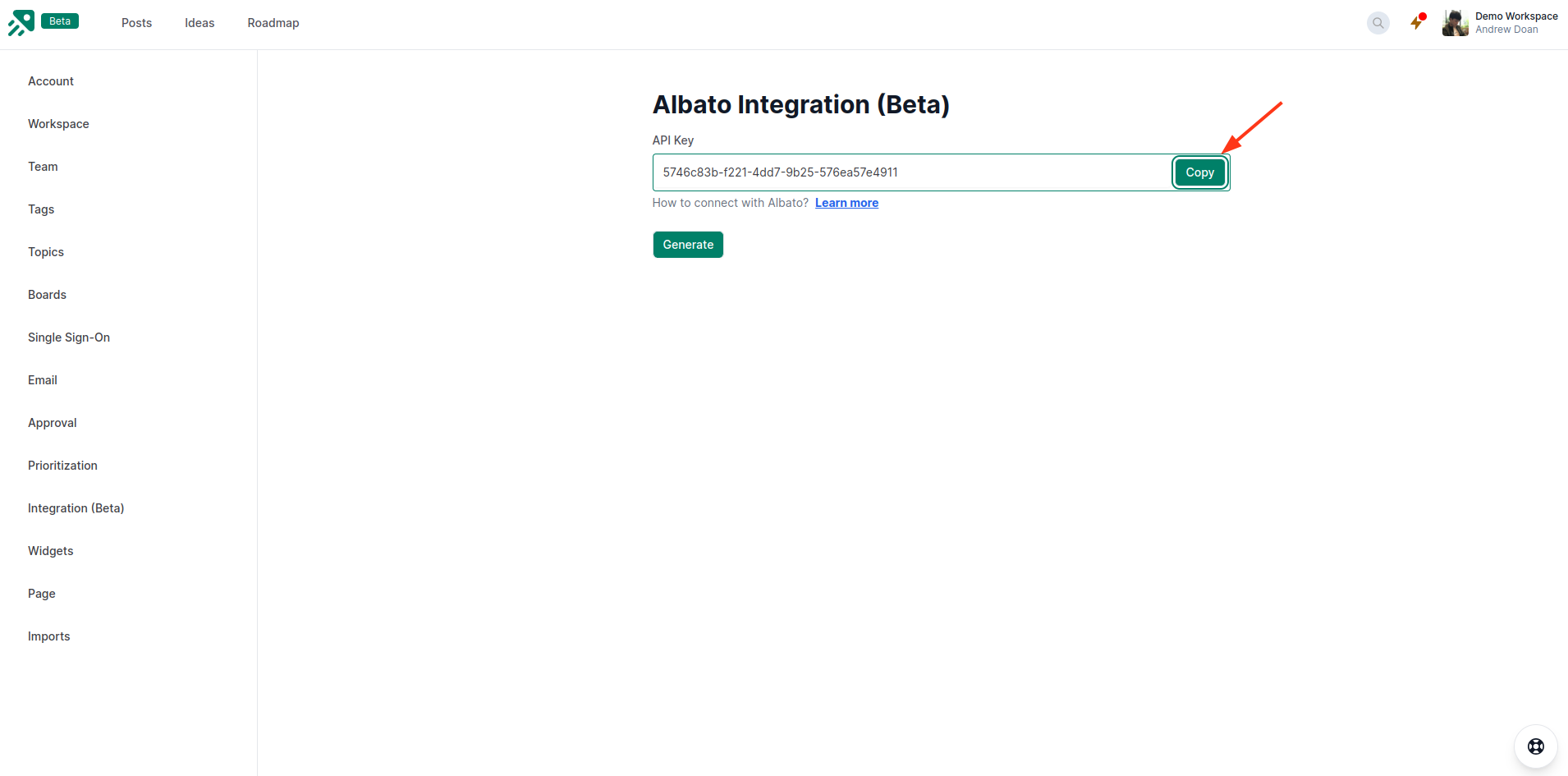Go to the Roadmap tab
The width and height of the screenshot is (1568, 776).
coord(273,23)
